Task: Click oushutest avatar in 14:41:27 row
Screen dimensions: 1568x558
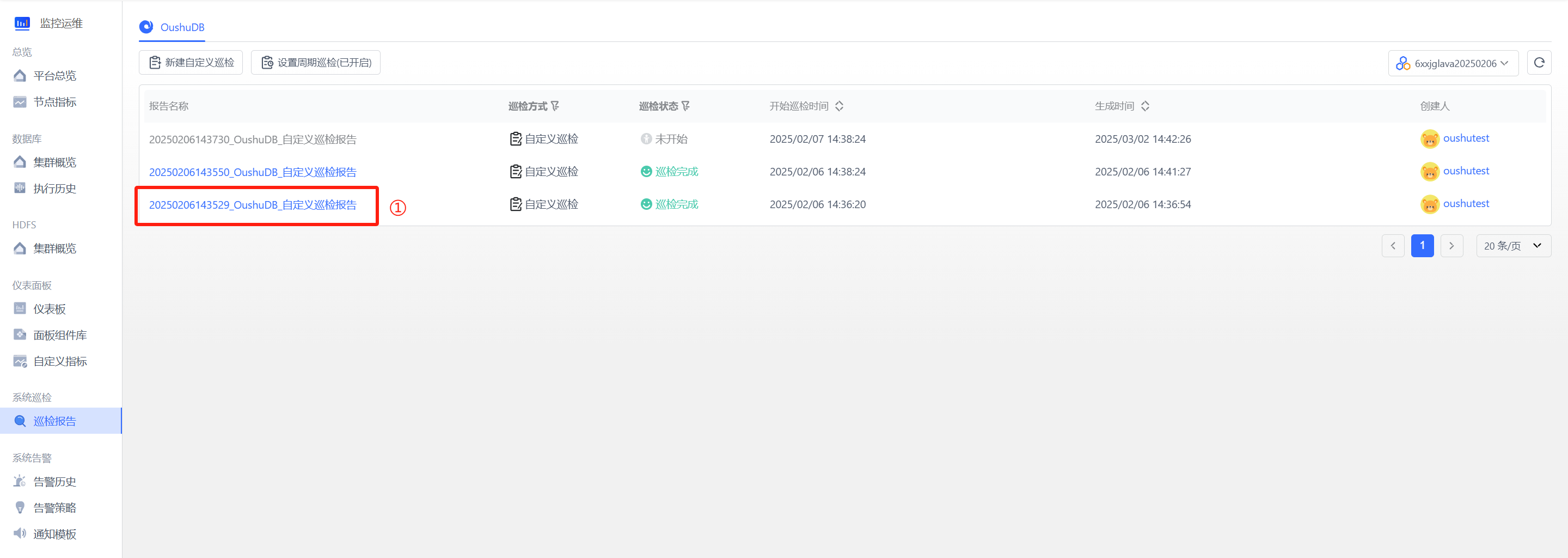Action: pos(1429,172)
